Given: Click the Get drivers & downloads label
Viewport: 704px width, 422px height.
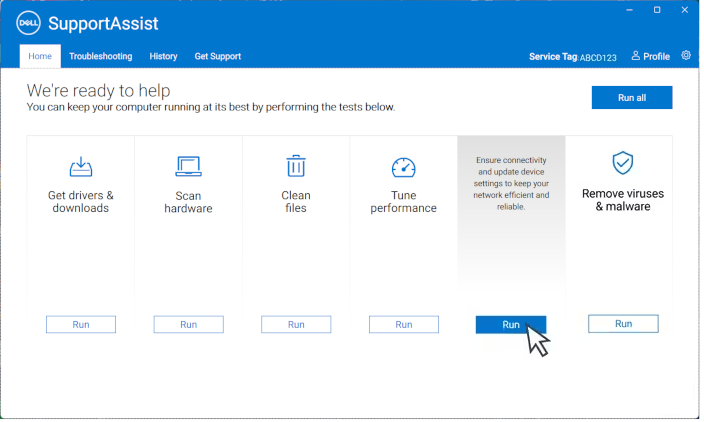Looking at the screenshot, I should coord(81,202).
